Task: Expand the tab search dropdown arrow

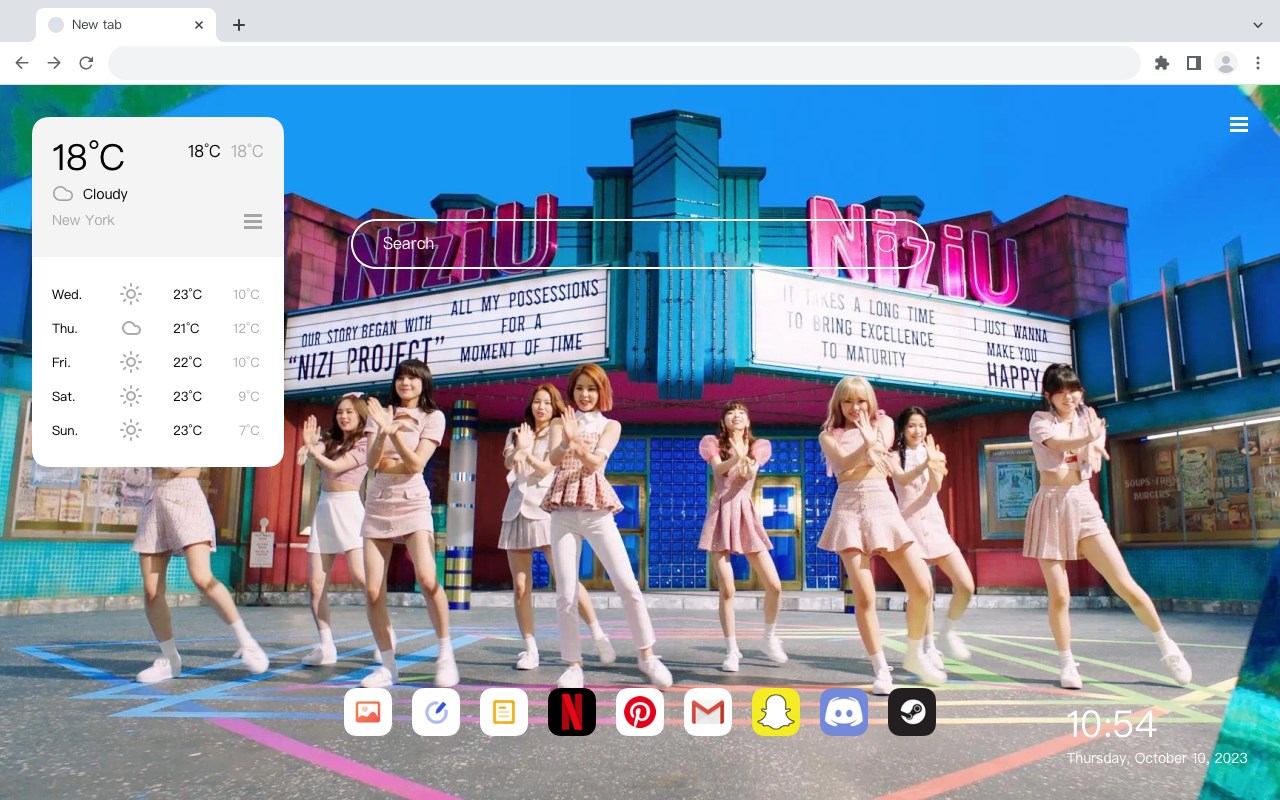Action: (1258, 25)
